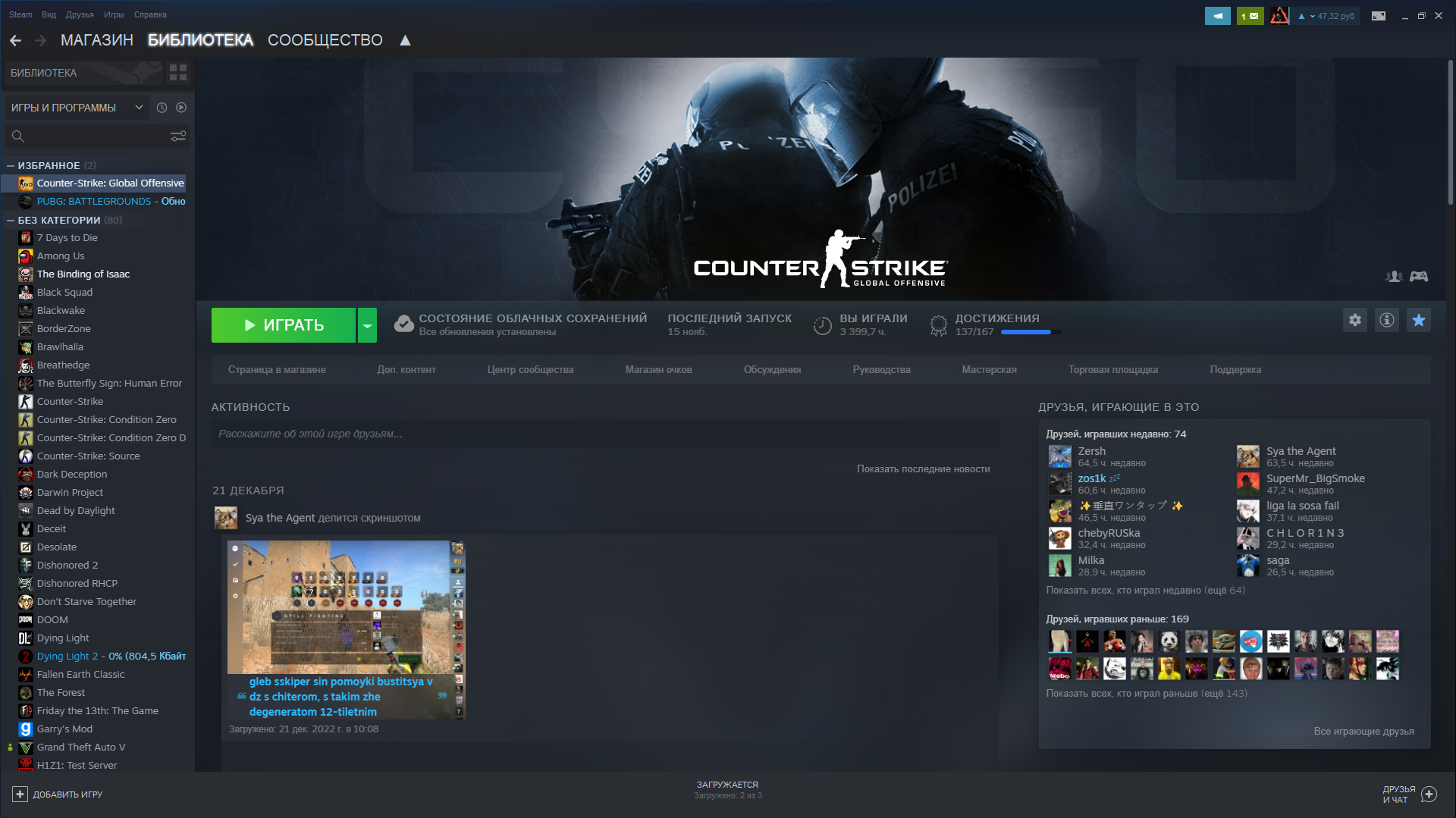Screen dimensions: 1456x818
Task: Click the library search magnifier icon
Action: pos(18,136)
